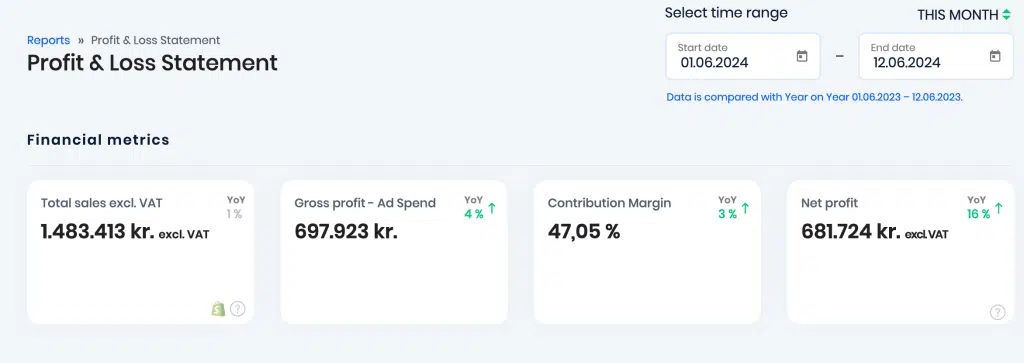Screen dimensions: 1024x363
Task: Open the End date calendar icon
Action: [x=995, y=56]
